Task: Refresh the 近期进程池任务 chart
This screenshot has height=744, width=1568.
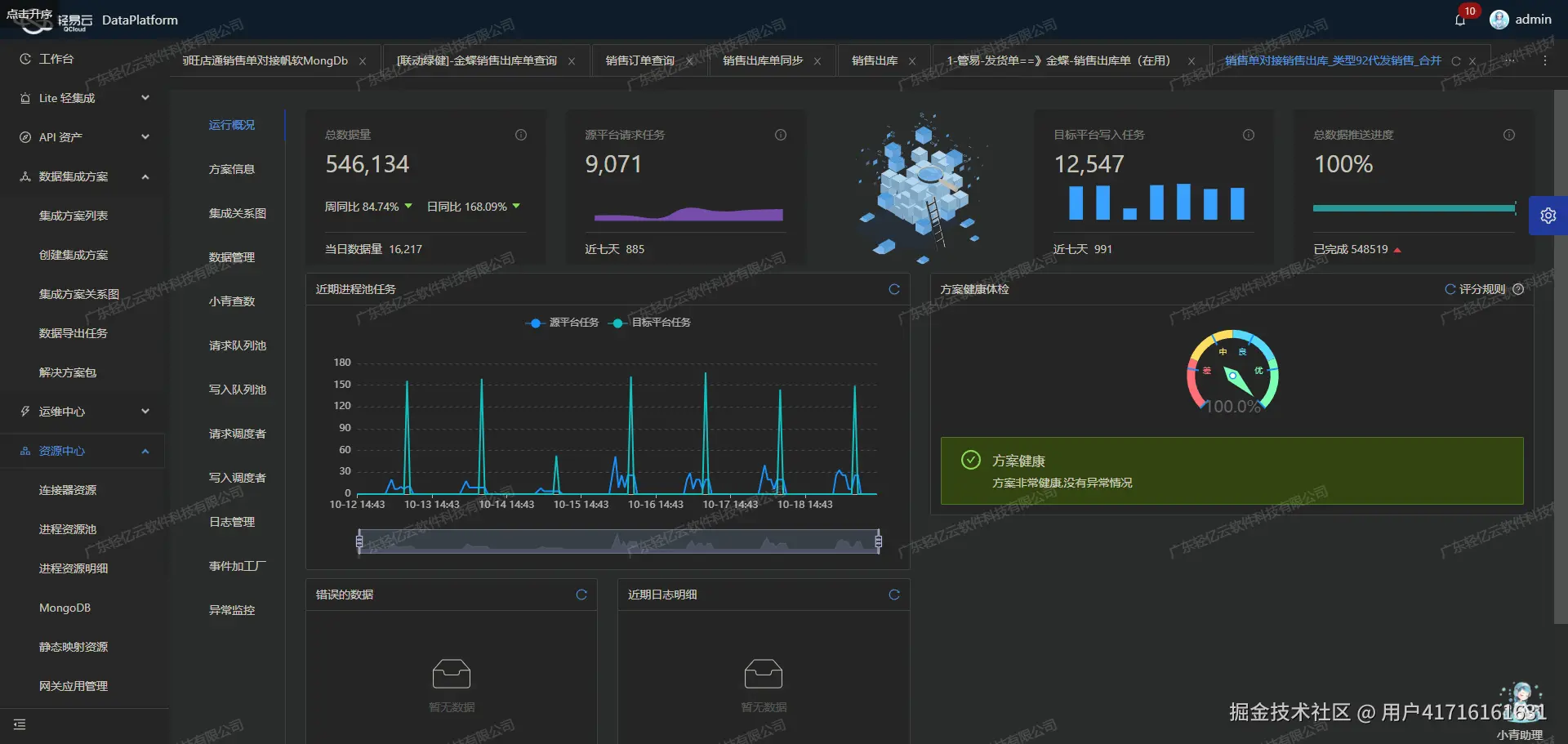Action: point(894,289)
